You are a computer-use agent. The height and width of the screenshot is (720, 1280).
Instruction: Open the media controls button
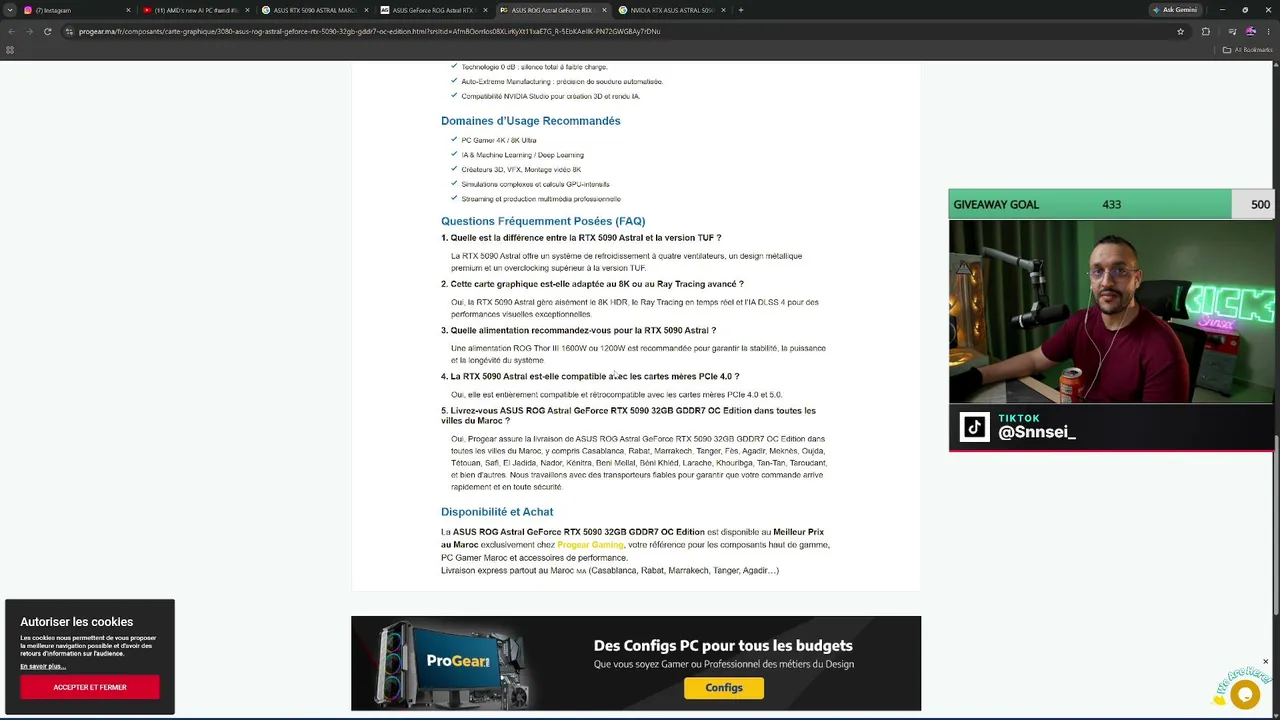pos(1232,31)
